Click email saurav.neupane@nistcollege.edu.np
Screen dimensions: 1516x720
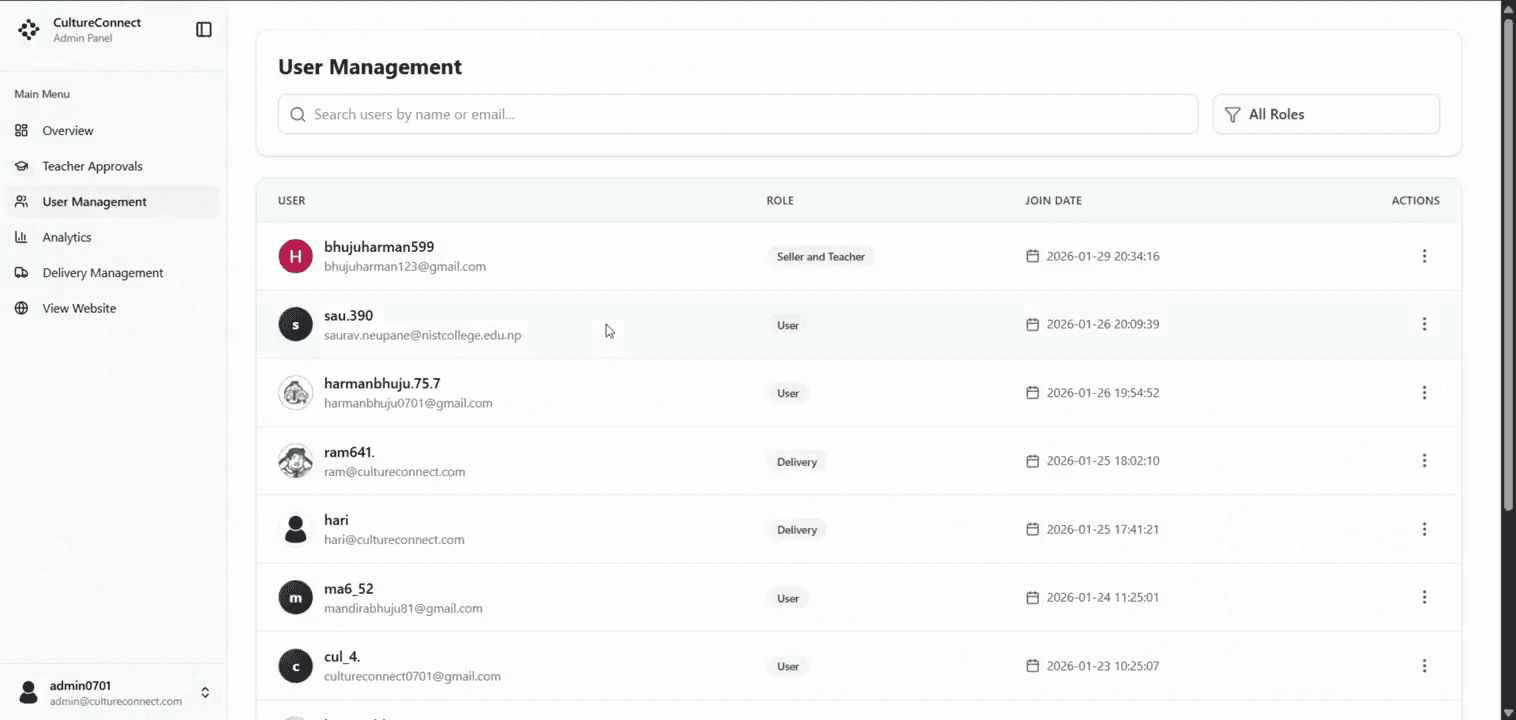[x=423, y=335]
